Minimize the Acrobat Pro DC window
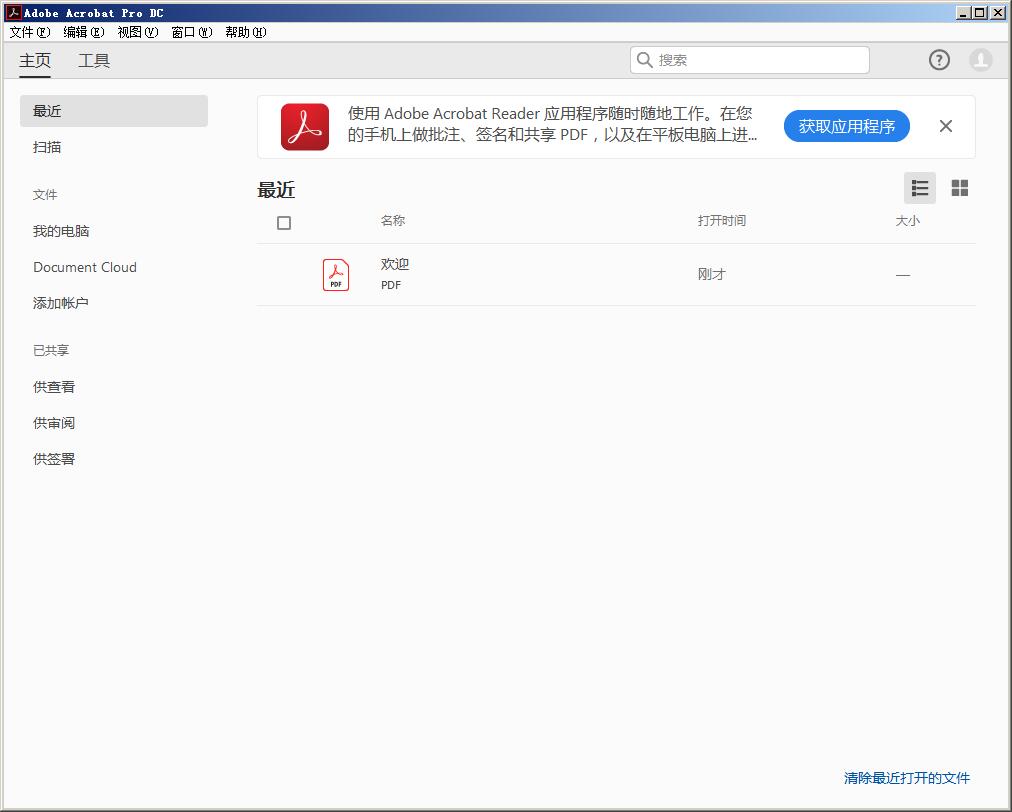This screenshot has height=812, width=1012. [964, 12]
